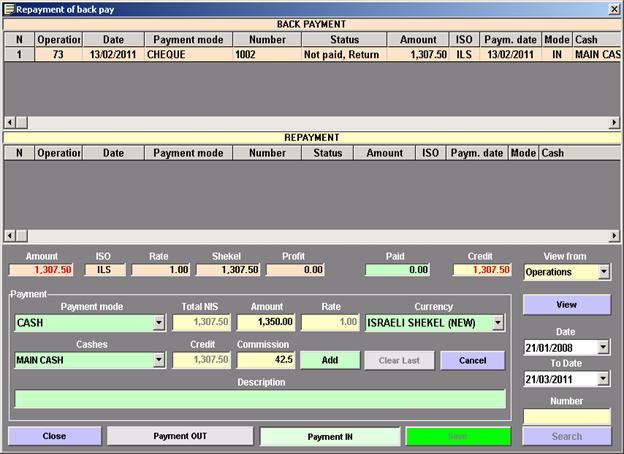The image size is (624, 454).
Task: Click the Close button at bottom left
Action: (x=54, y=436)
